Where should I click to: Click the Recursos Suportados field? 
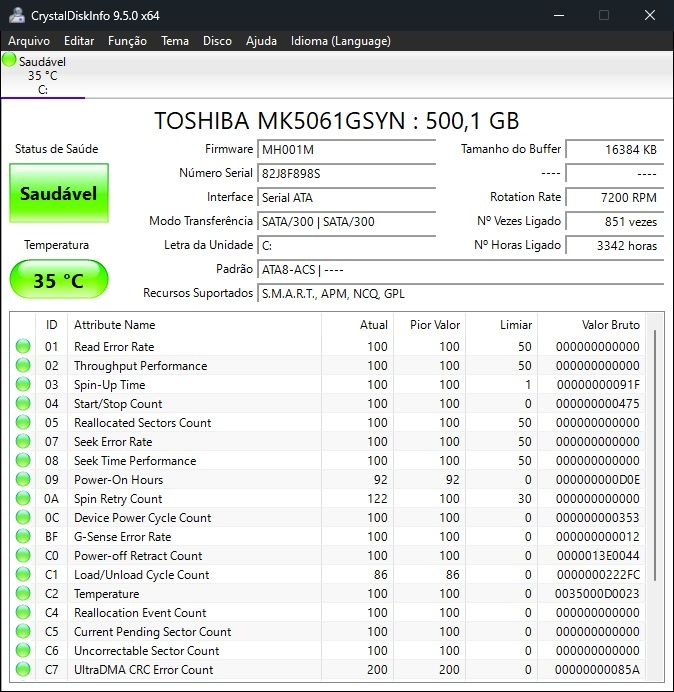point(460,293)
